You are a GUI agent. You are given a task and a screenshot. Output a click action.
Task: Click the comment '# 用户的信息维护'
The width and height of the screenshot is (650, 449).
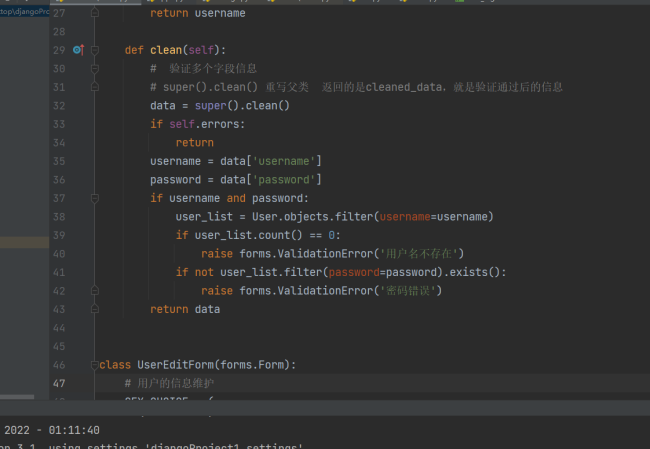[169, 383]
